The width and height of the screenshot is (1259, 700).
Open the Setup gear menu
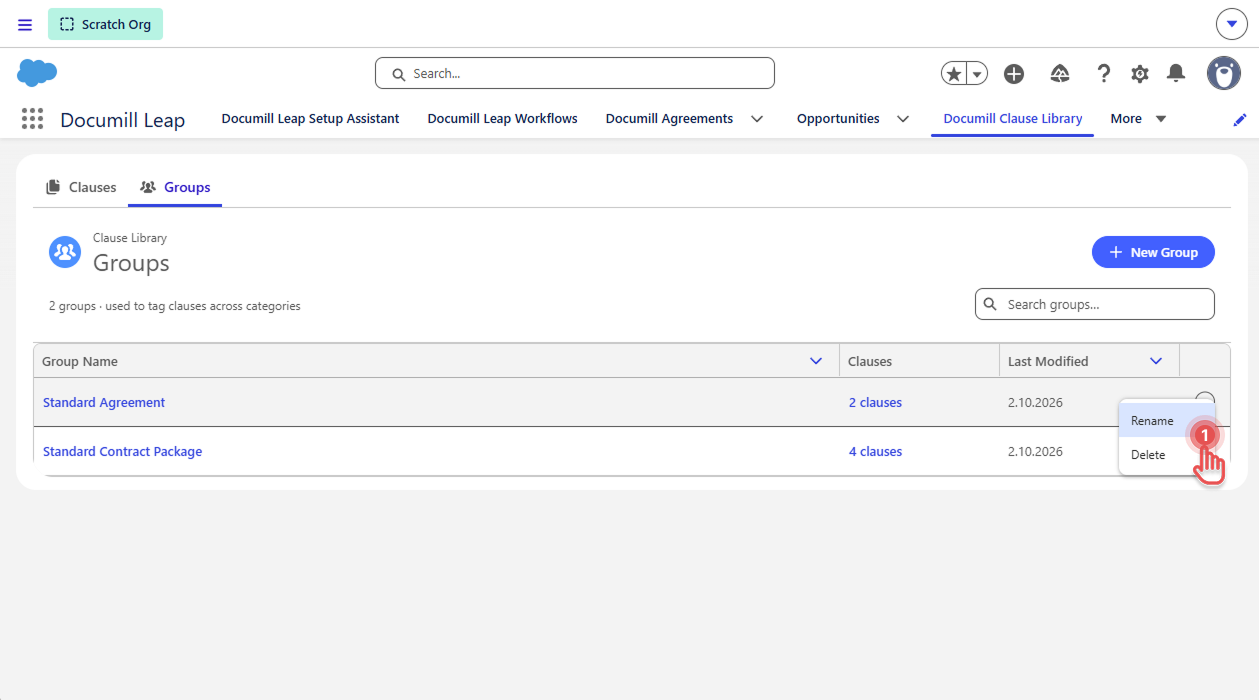[1140, 73]
